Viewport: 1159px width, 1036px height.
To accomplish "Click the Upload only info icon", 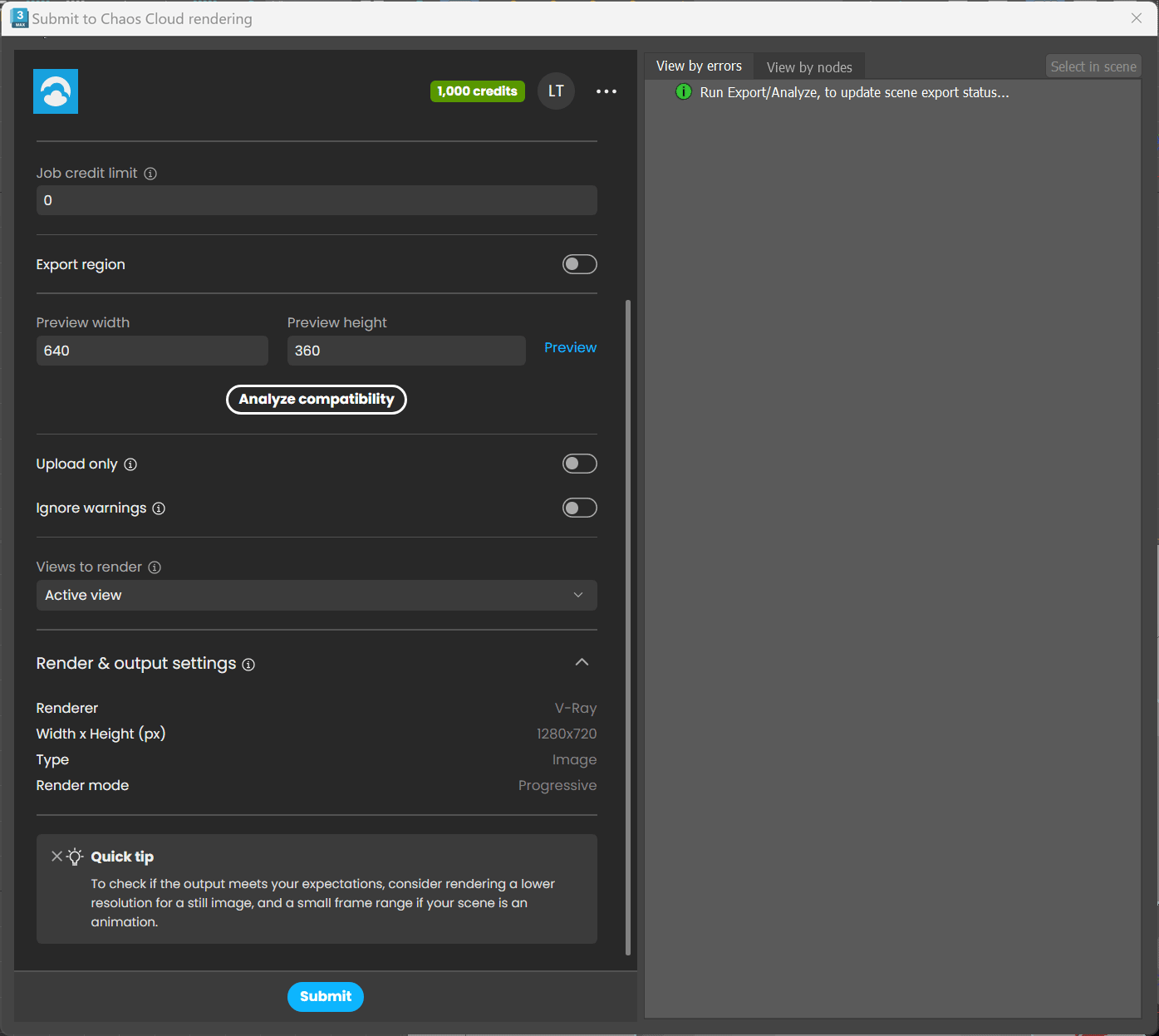I will tap(130, 465).
